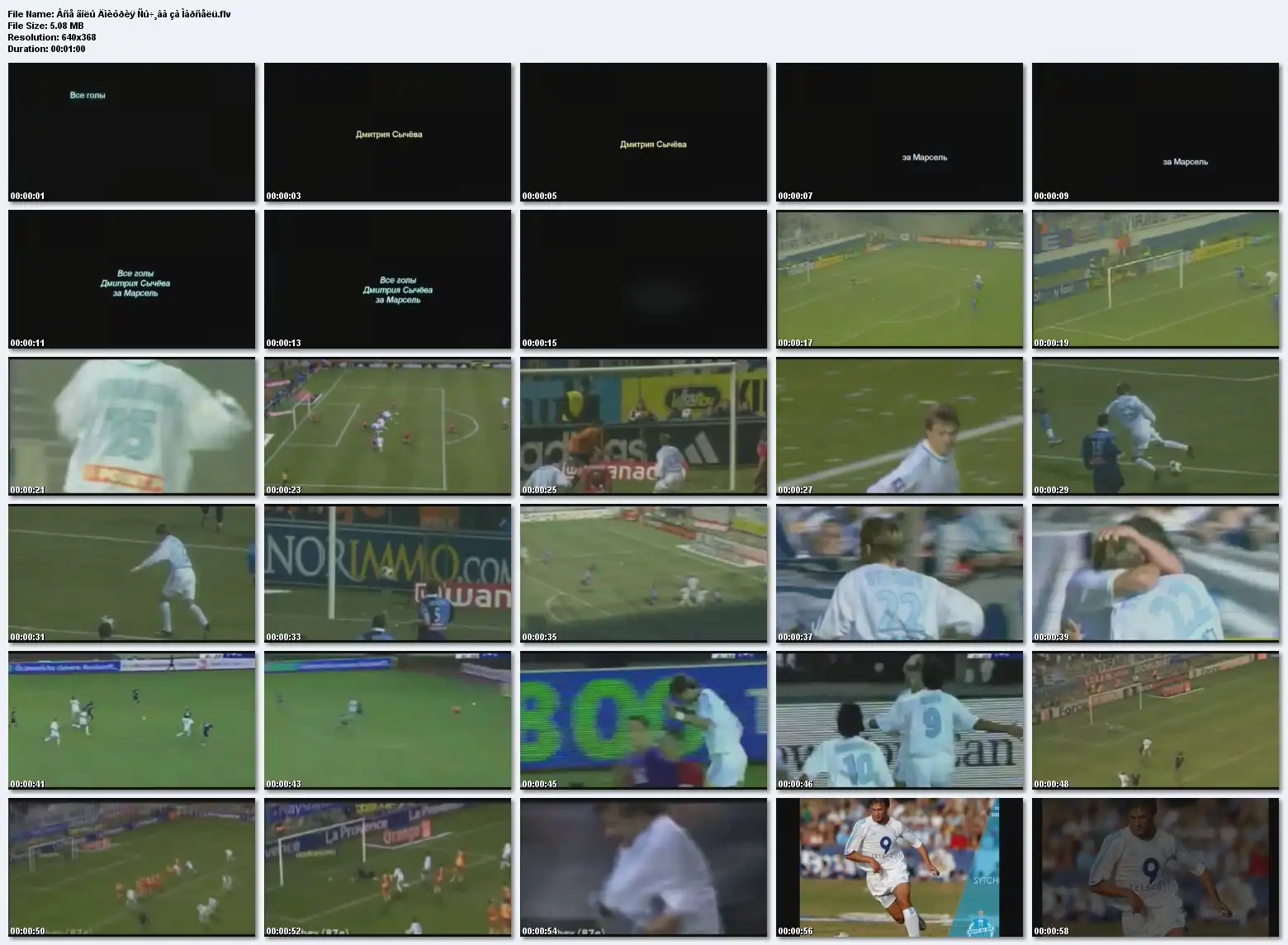The width and height of the screenshot is (1288, 945).
Task: Select the La Provence banner frame at 00:00:52
Action: pyautogui.click(x=387, y=867)
